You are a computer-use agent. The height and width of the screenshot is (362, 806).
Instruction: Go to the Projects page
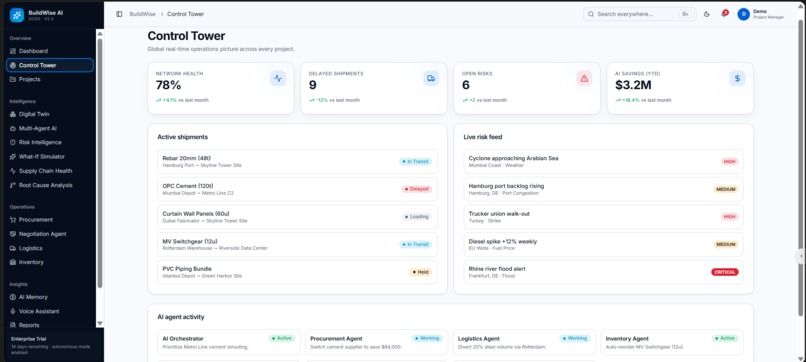[50, 79]
